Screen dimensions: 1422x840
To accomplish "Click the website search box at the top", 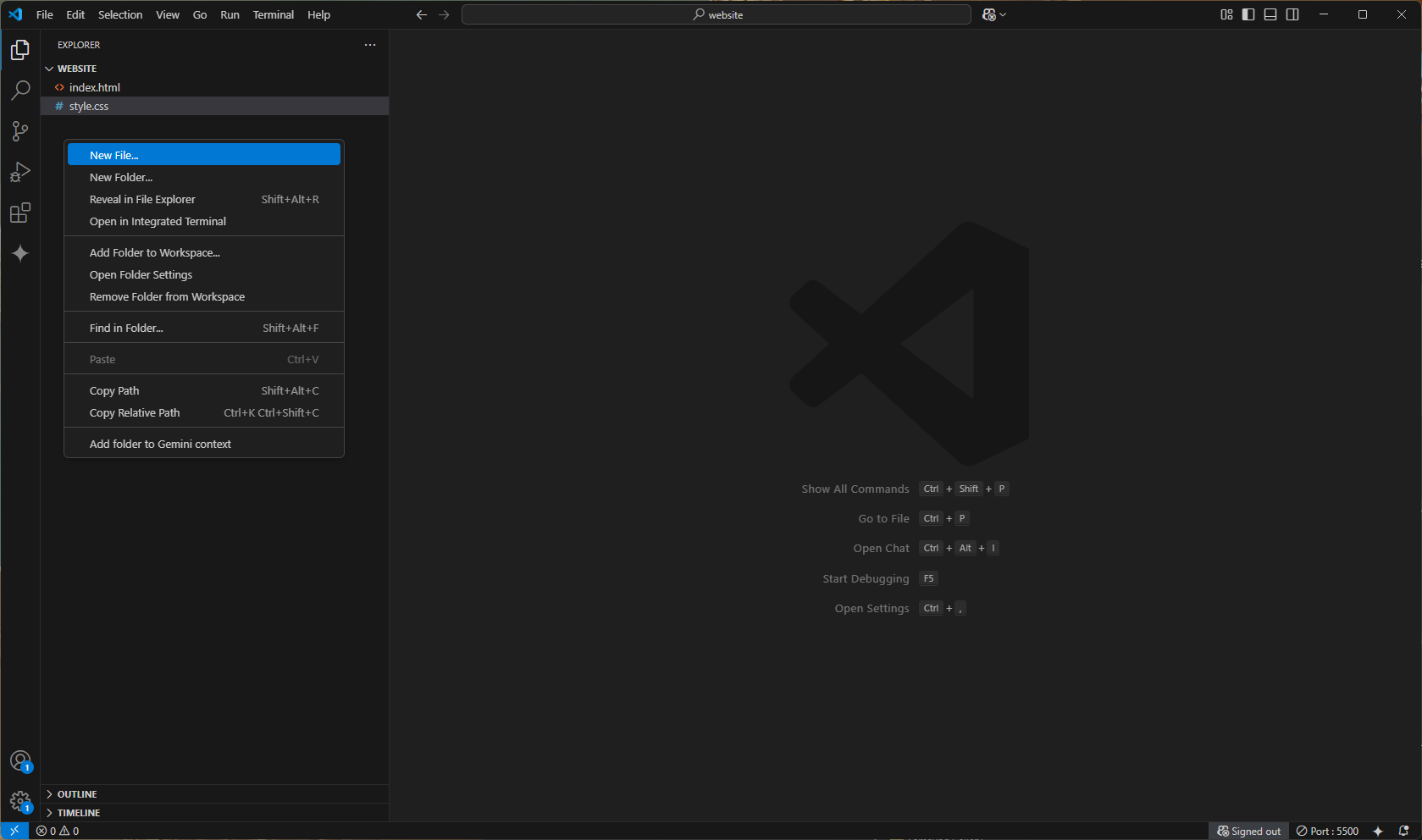I will pyautogui.click(x=716, y=14).
